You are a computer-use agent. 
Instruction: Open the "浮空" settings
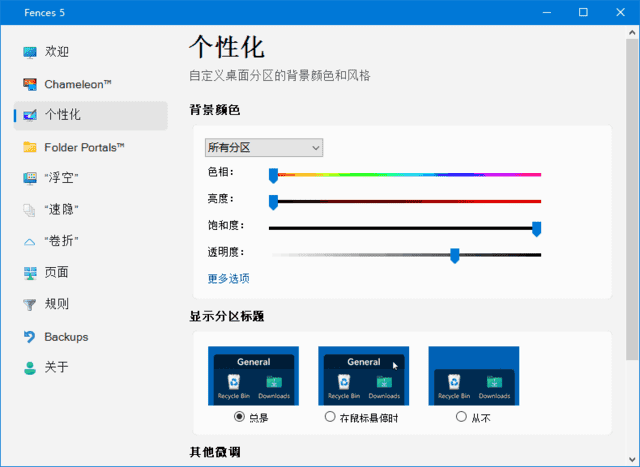coord(91,178)
